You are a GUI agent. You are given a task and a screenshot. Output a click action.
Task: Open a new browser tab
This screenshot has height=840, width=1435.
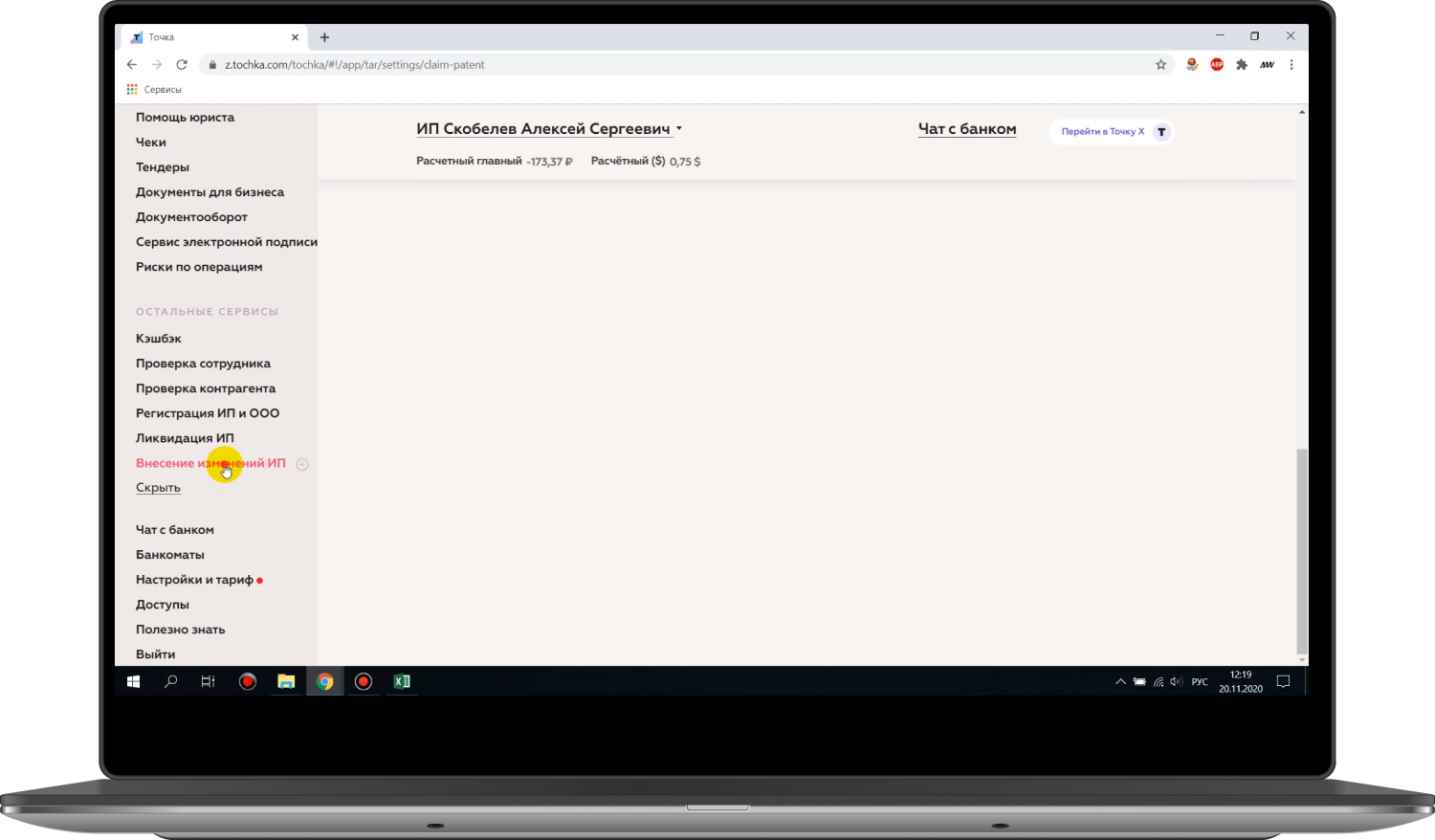point(324,37)
